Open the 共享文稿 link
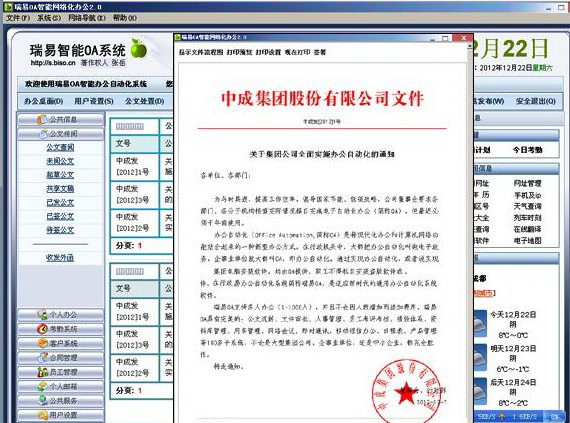The height and width of the screenshot is (423, 570). (x=60, y=189)
